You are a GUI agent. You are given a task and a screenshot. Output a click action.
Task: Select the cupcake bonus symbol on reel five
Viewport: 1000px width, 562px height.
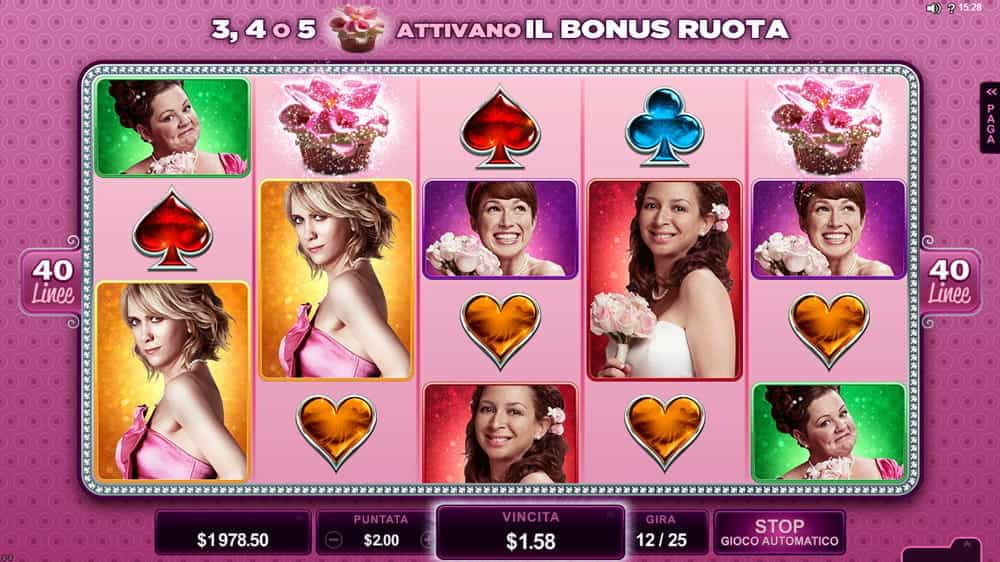click(828, 126)
